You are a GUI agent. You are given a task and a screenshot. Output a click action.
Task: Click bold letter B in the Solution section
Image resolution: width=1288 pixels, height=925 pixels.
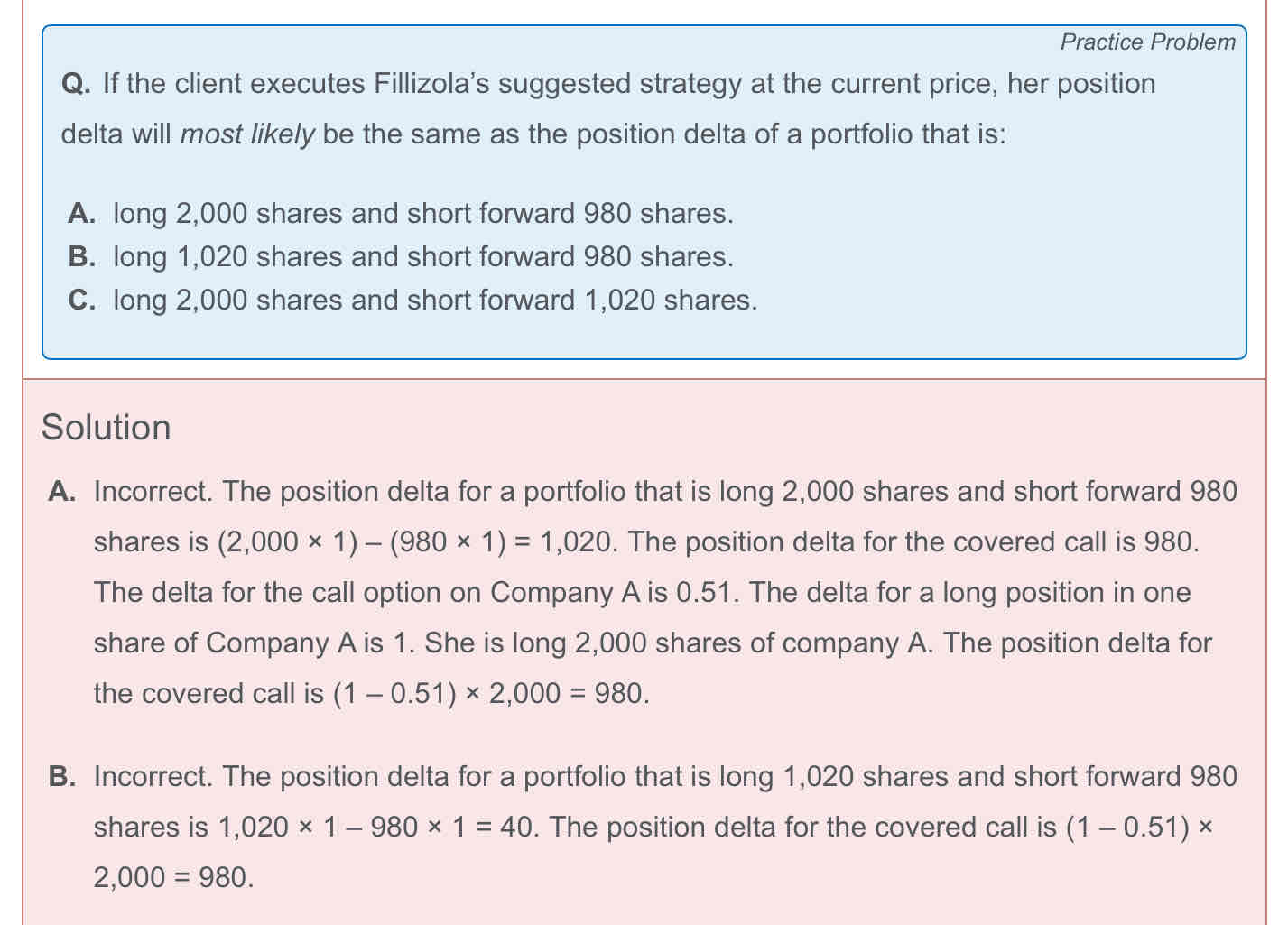coord(61,777)
